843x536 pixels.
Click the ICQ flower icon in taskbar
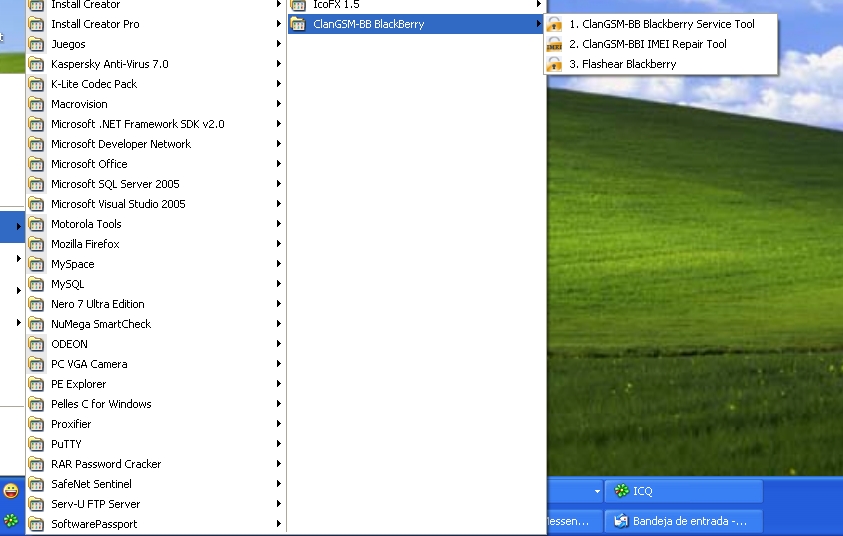(621, 491)
